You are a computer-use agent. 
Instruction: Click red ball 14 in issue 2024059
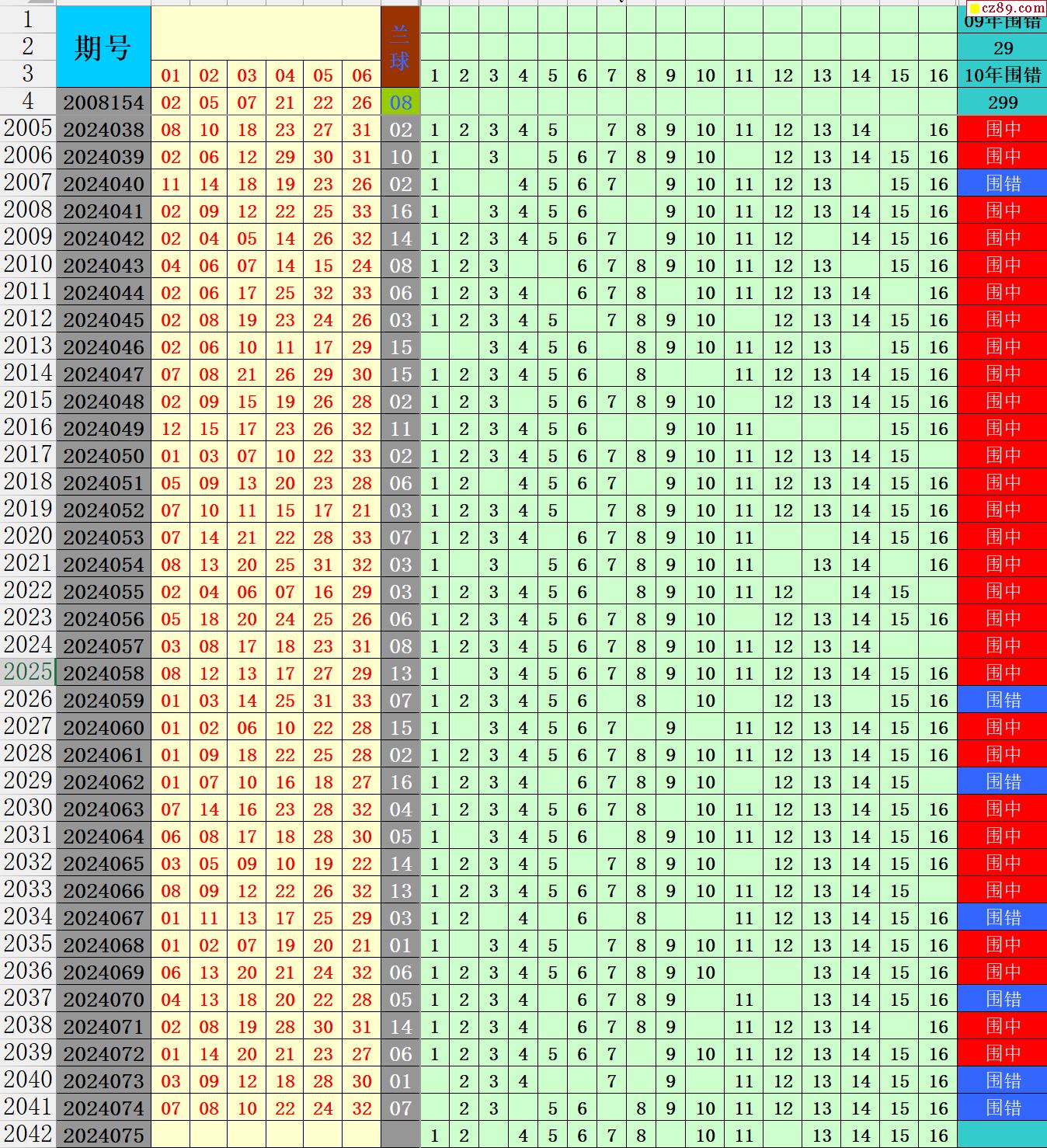coord(247,700)
